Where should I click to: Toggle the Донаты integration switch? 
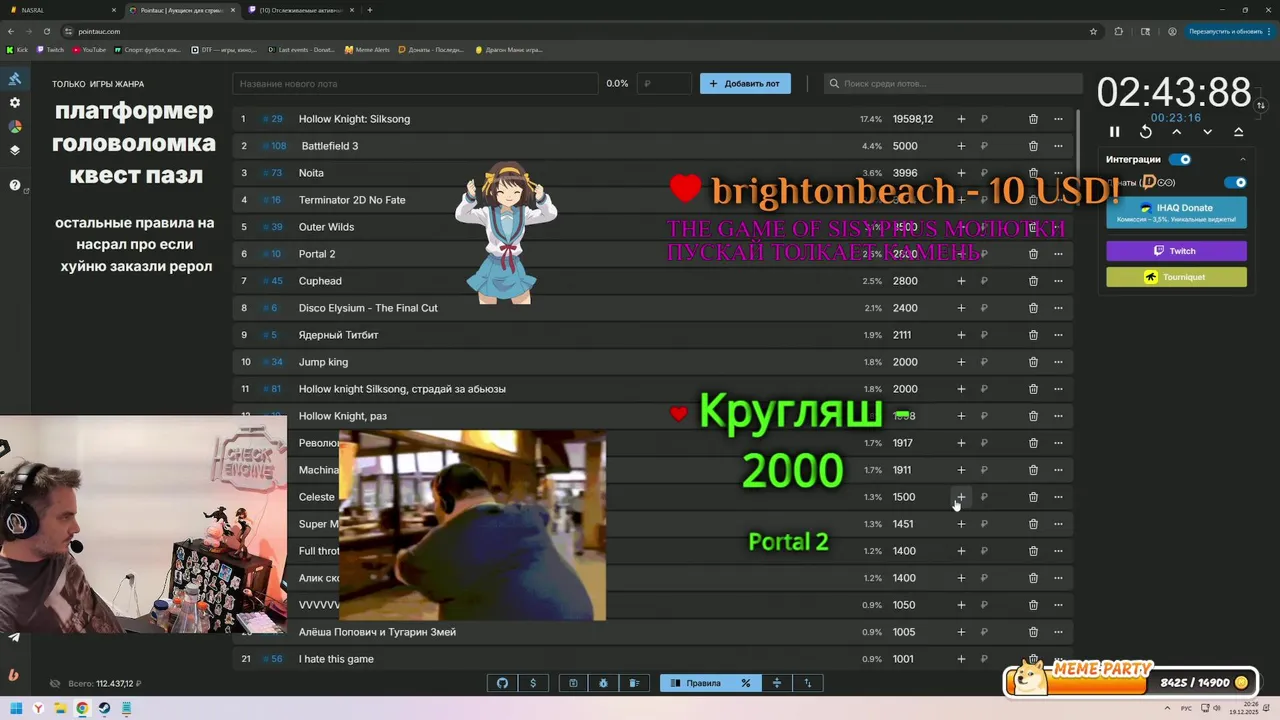click(1236, 182)
